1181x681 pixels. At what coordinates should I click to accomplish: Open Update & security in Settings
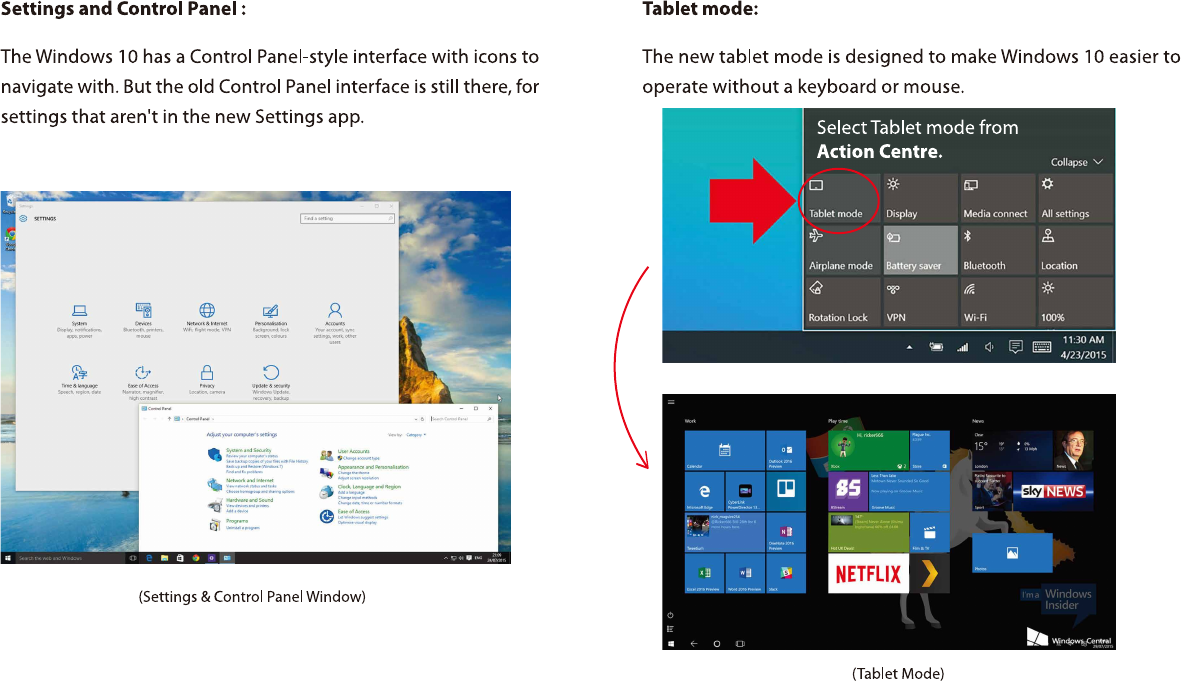[x=271, y=383]
